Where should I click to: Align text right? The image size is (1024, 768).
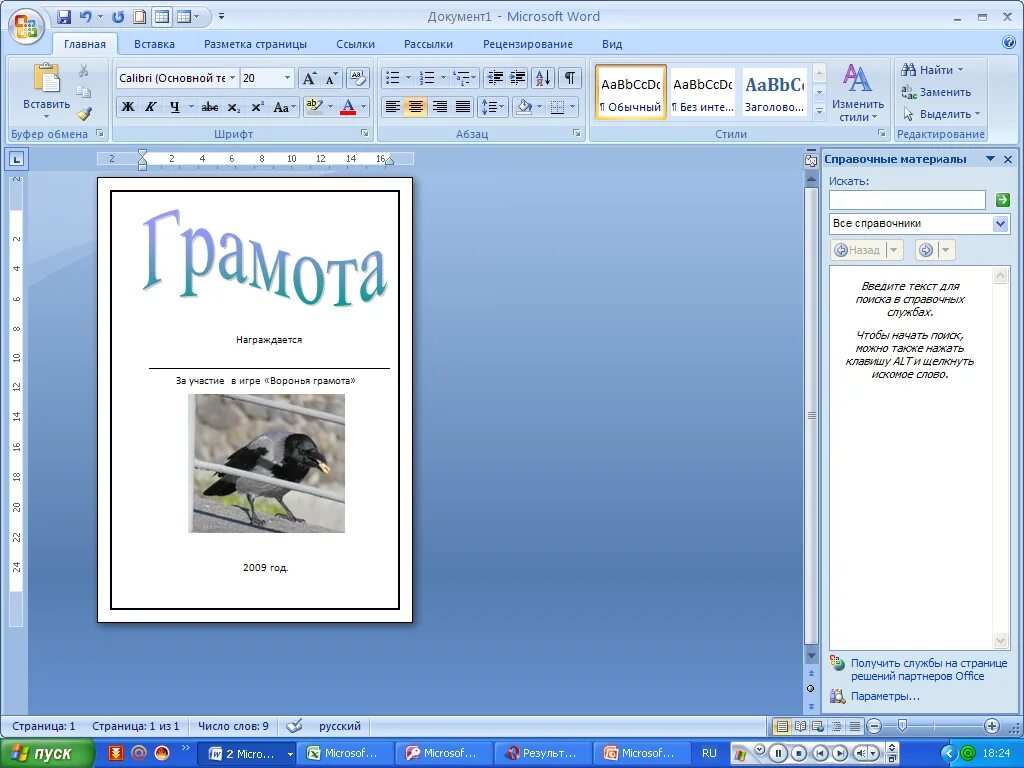point(440,106)
